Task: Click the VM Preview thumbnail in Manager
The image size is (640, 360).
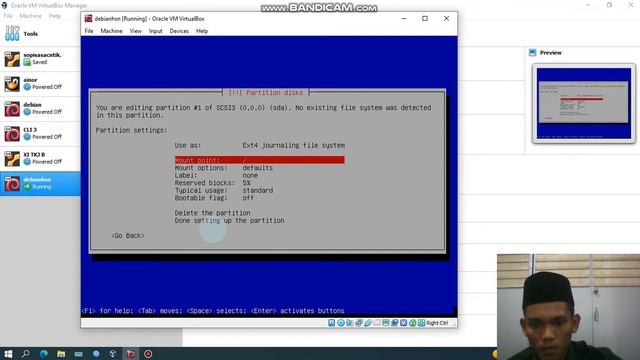Action: 584,103
